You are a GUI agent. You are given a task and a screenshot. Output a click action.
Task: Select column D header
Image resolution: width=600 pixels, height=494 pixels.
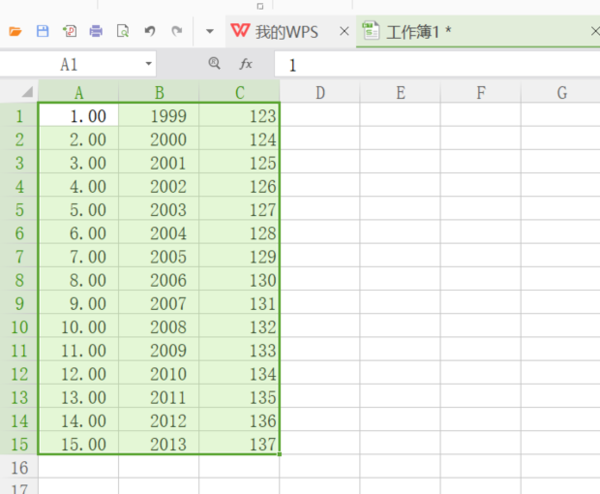pyautogui.click(x=320, y=93)
